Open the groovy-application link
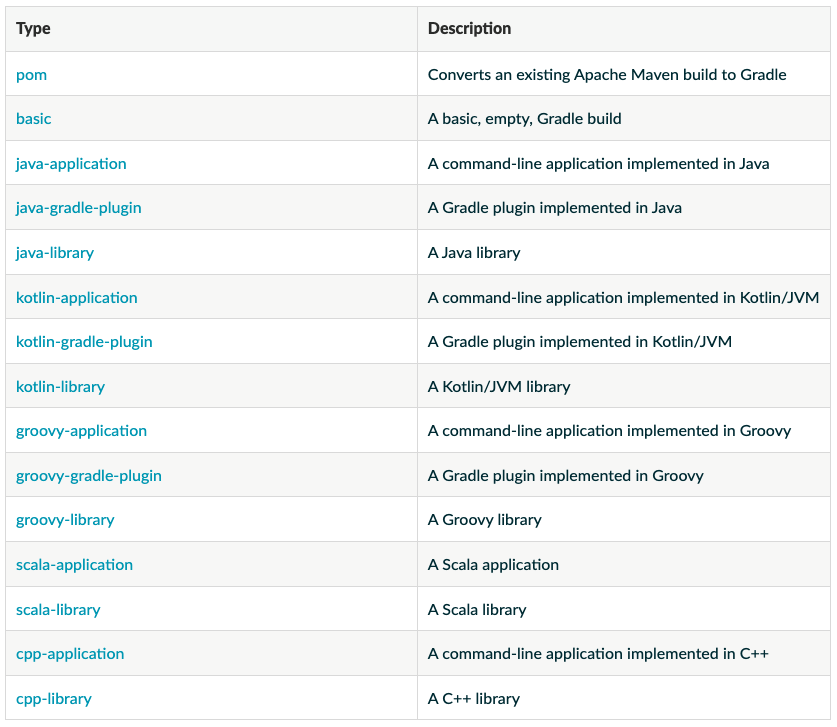 pos(81,430)
